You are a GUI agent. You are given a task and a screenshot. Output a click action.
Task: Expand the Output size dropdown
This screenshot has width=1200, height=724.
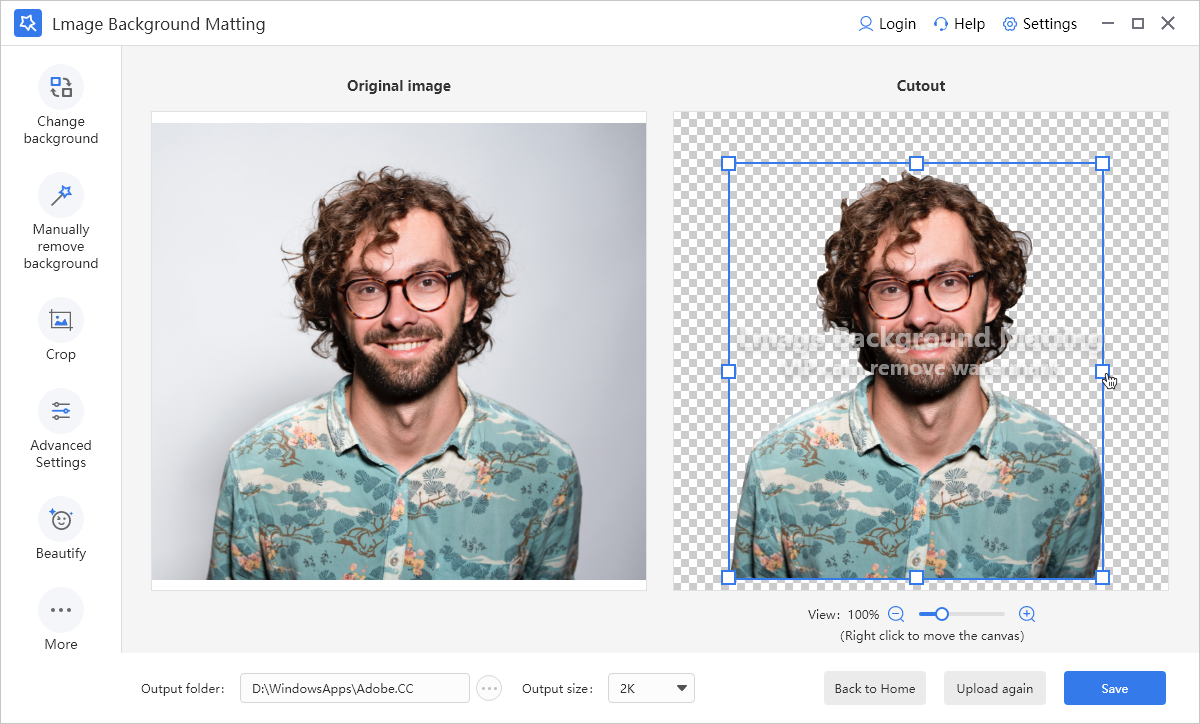click(x=651, y=688)
